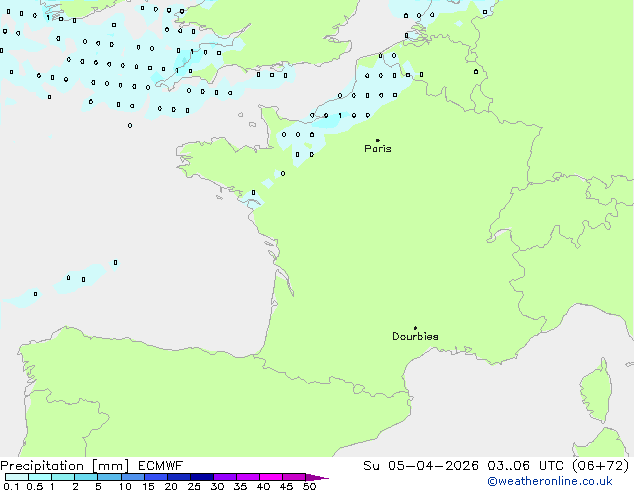
Task: Click the Su 05-04-2026 date text
Action: 421,466
